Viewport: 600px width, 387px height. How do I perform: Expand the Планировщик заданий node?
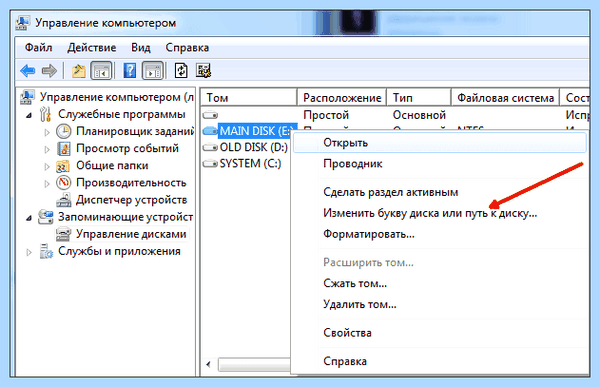[47, 132]
